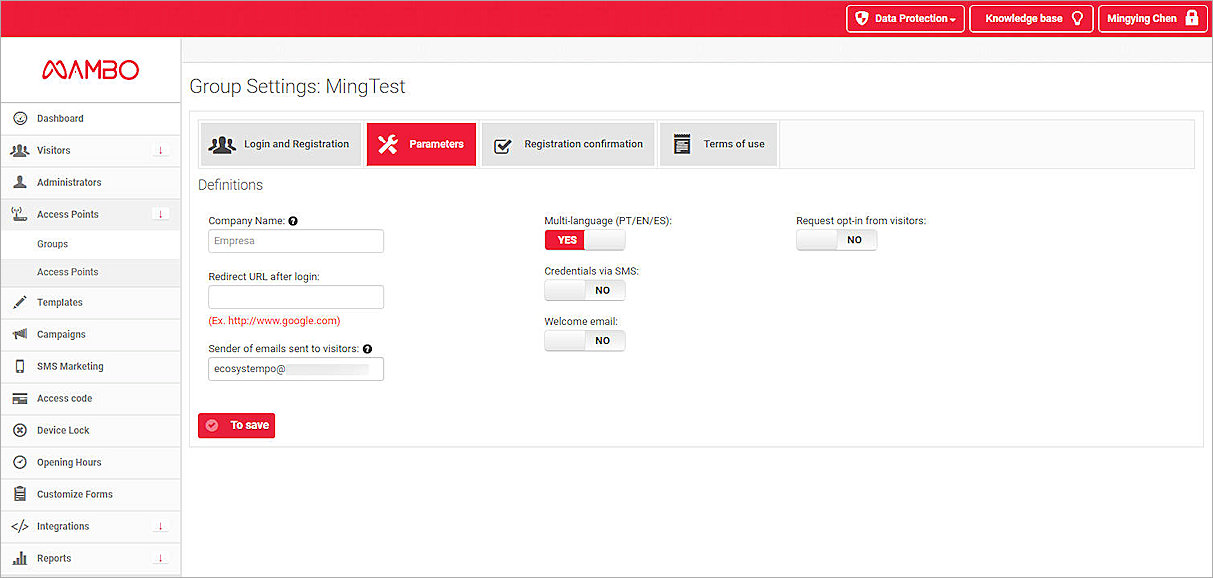Image resolution: width=1213 pixels, height=578 pixels.
Task: Click the Customize Forms clipboard icon
Action: [x=19, y=495]
